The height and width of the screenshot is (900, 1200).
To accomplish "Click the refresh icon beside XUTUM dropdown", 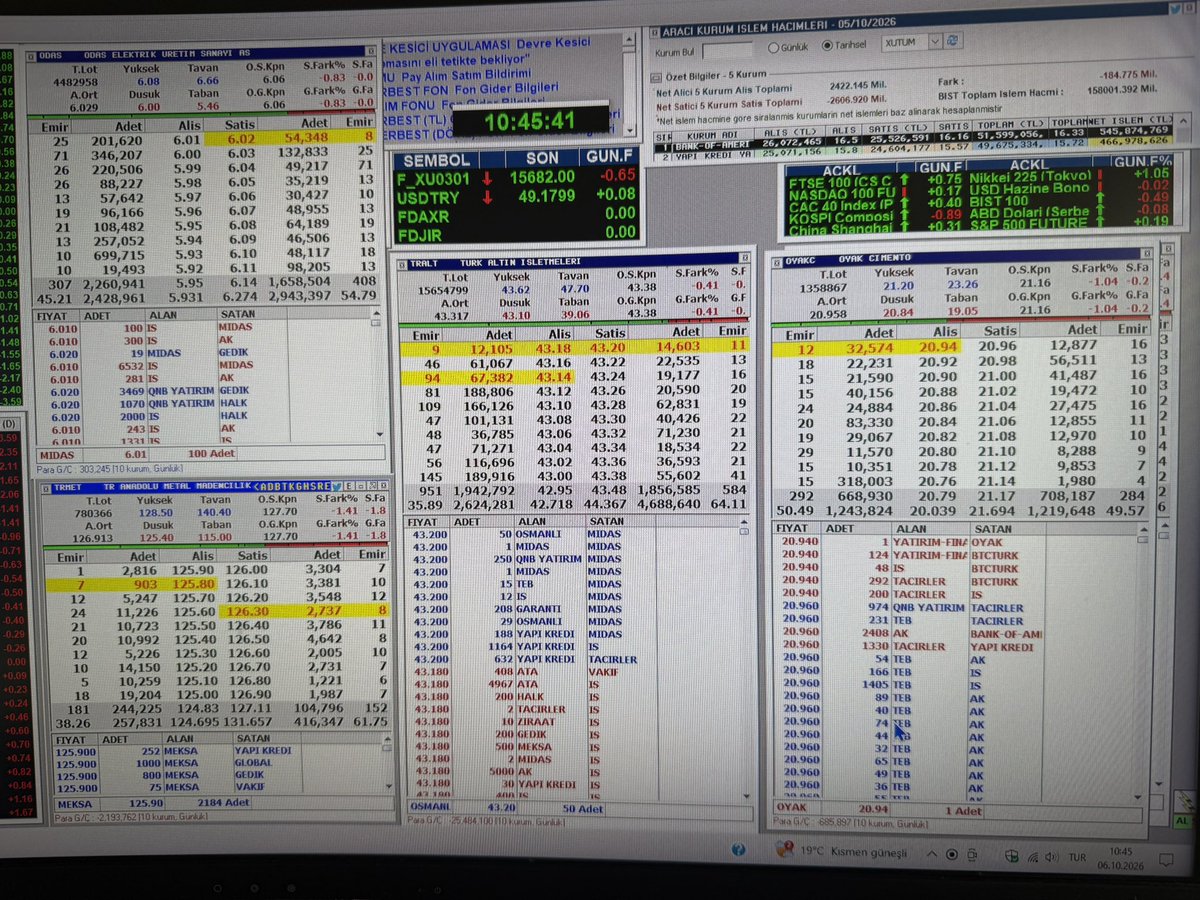I will 955,41.
